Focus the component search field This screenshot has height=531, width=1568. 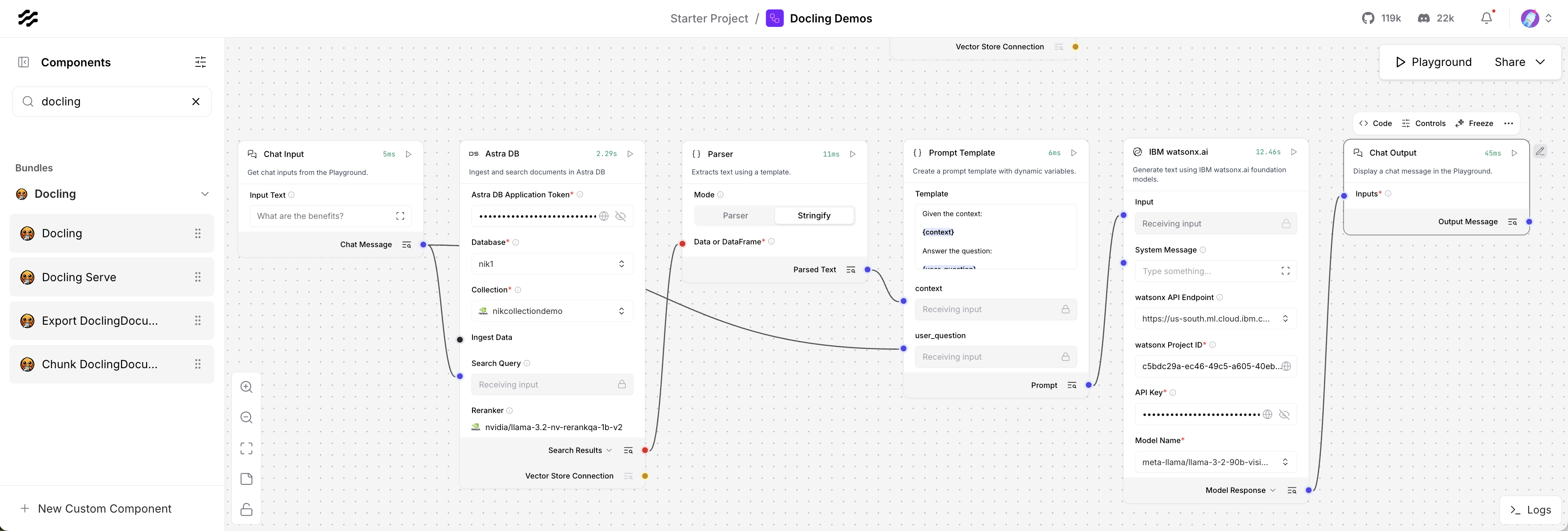coord(113,102)
